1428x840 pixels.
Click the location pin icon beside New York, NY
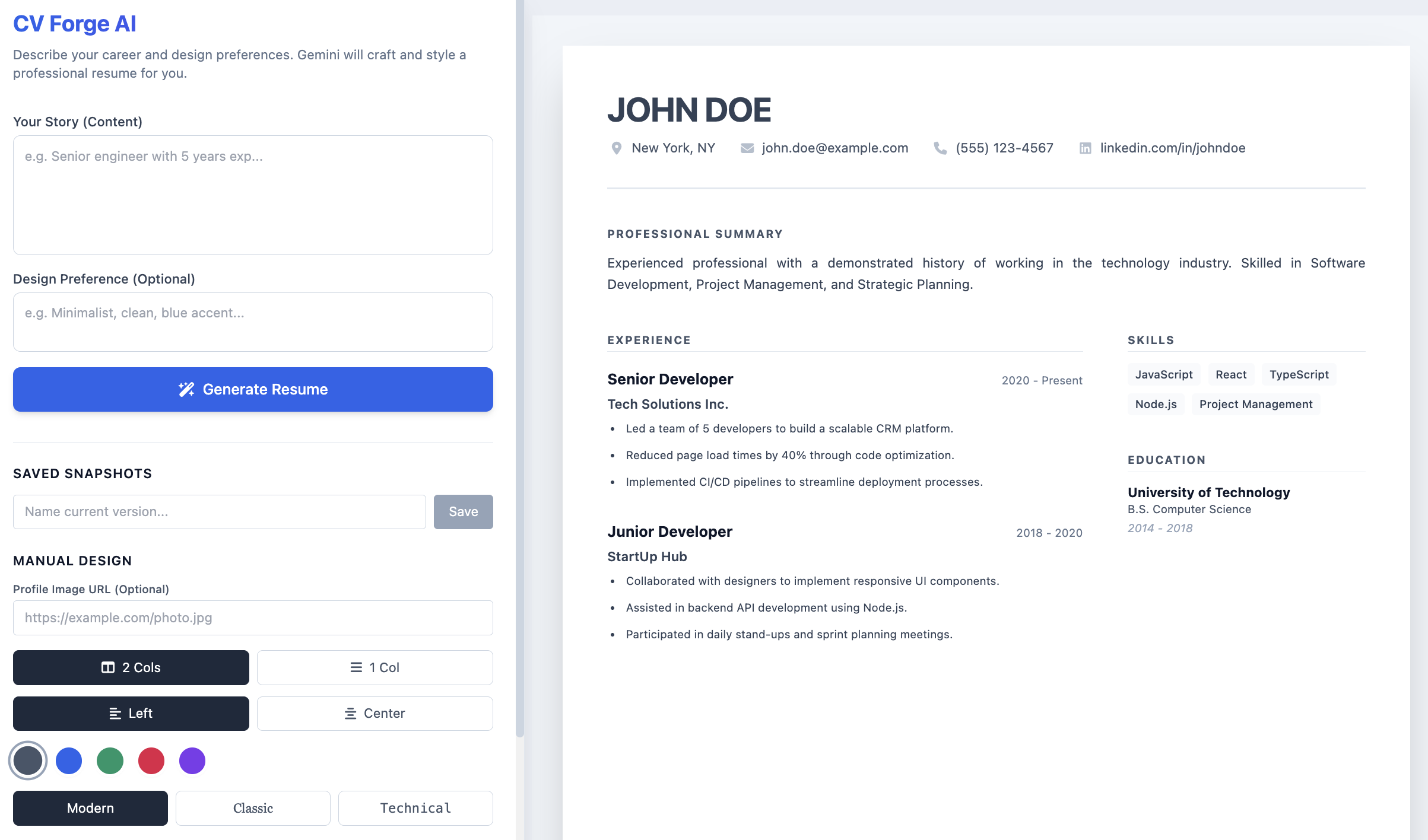tap(616, 148)
